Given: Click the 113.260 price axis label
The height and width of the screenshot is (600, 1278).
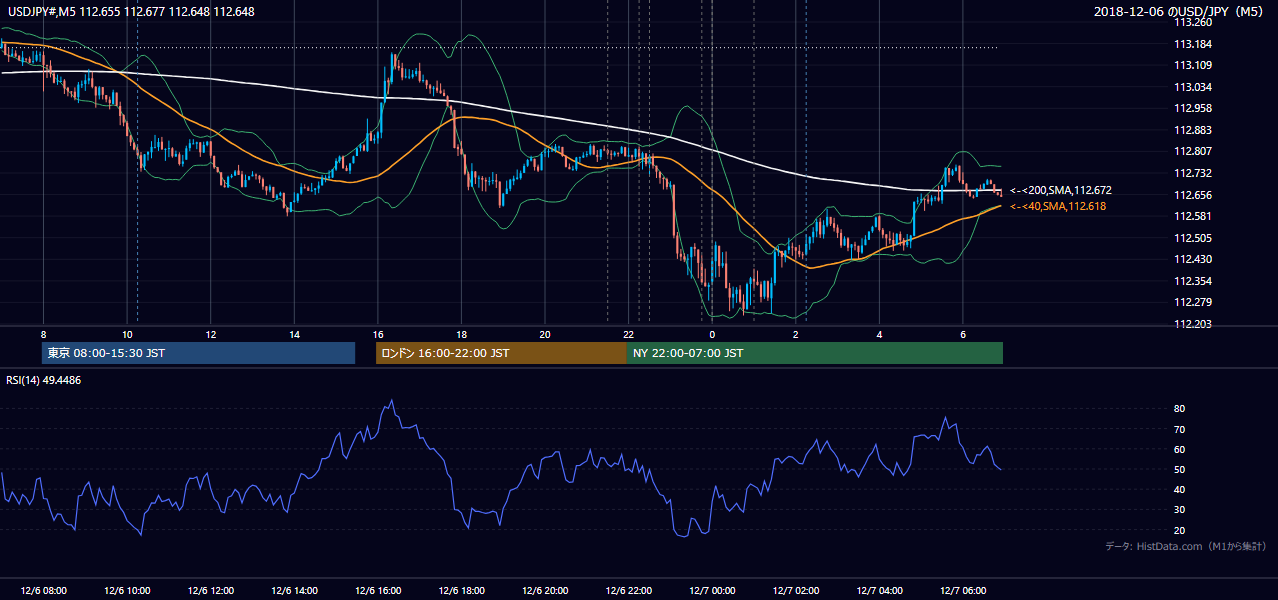Looking at the screenshot, I should 1193,22.
